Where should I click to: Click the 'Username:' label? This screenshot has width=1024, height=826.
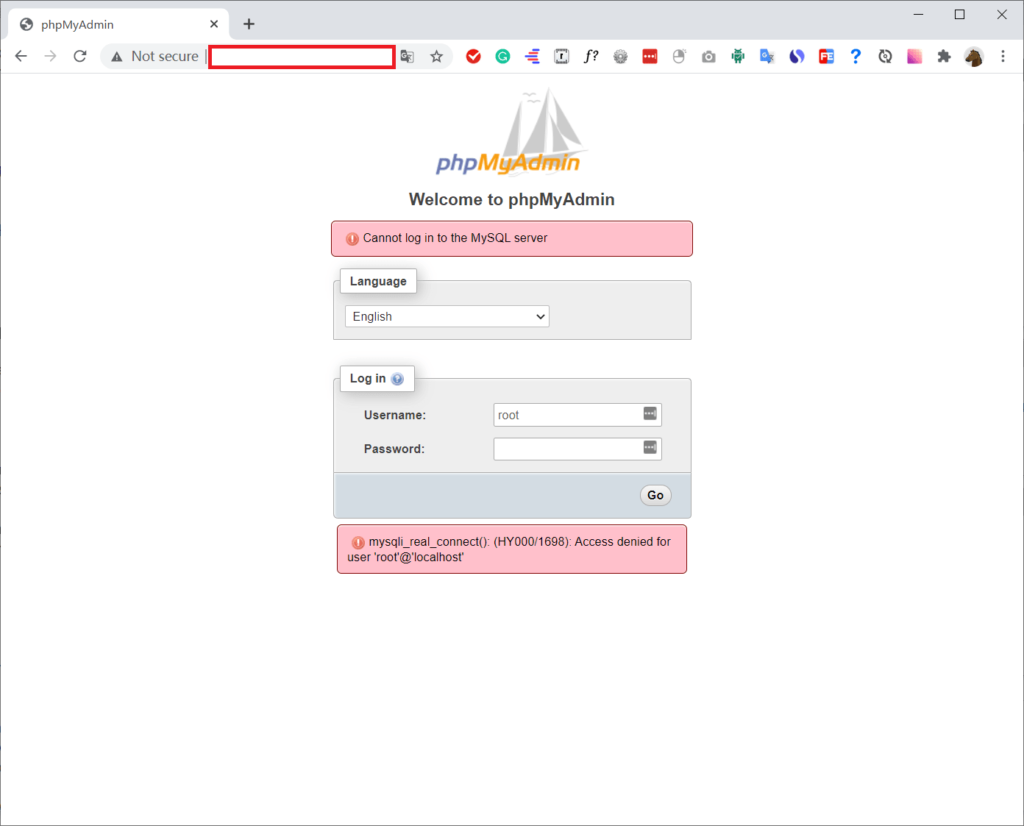(x=394, y=415)
